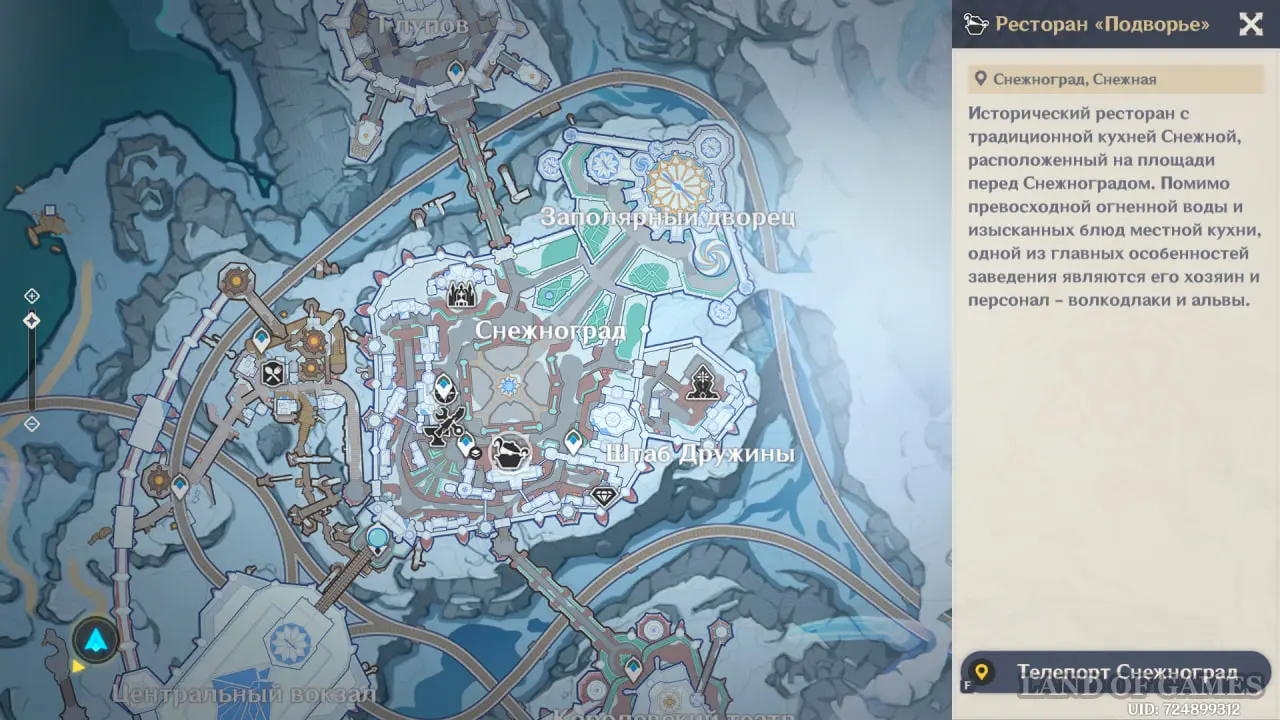Viewport: 1280px width, 720px height.
Task: Select waypoint left of Штаб Дружины label
Action: pyautogui.click(x=573, y=441)
